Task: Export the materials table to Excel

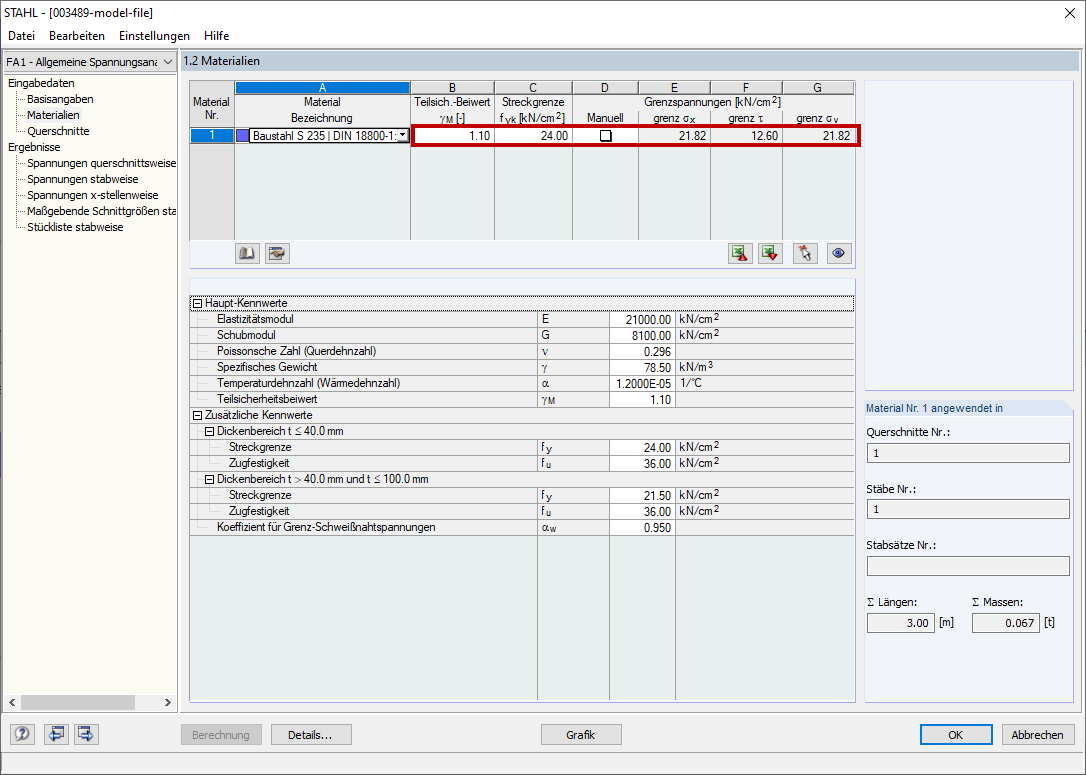Action: coord(741,252)
